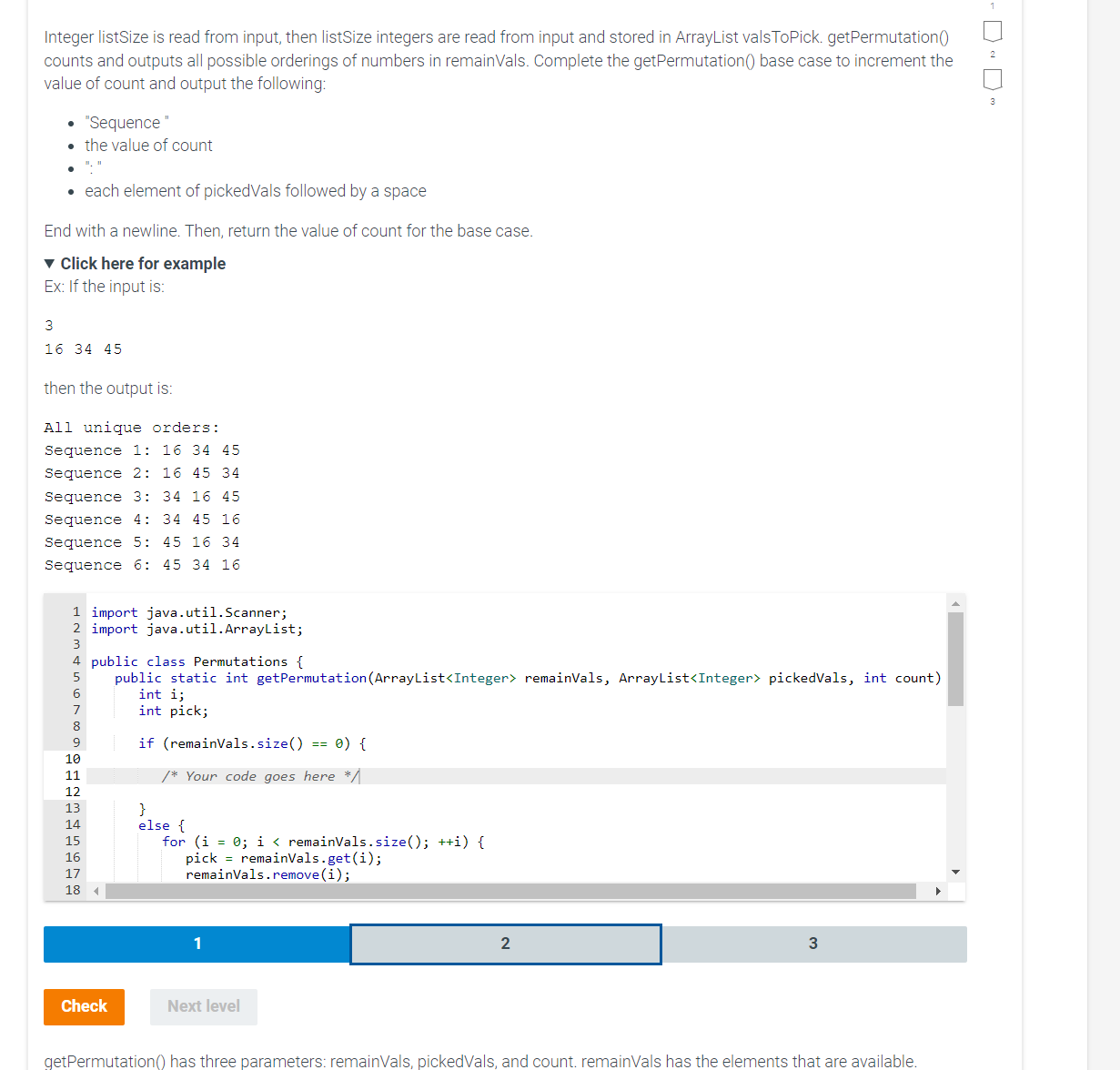The height and width of the screenshot is (1070, 1120).
Task: Switch to level 2 tab
Action: 505,944
